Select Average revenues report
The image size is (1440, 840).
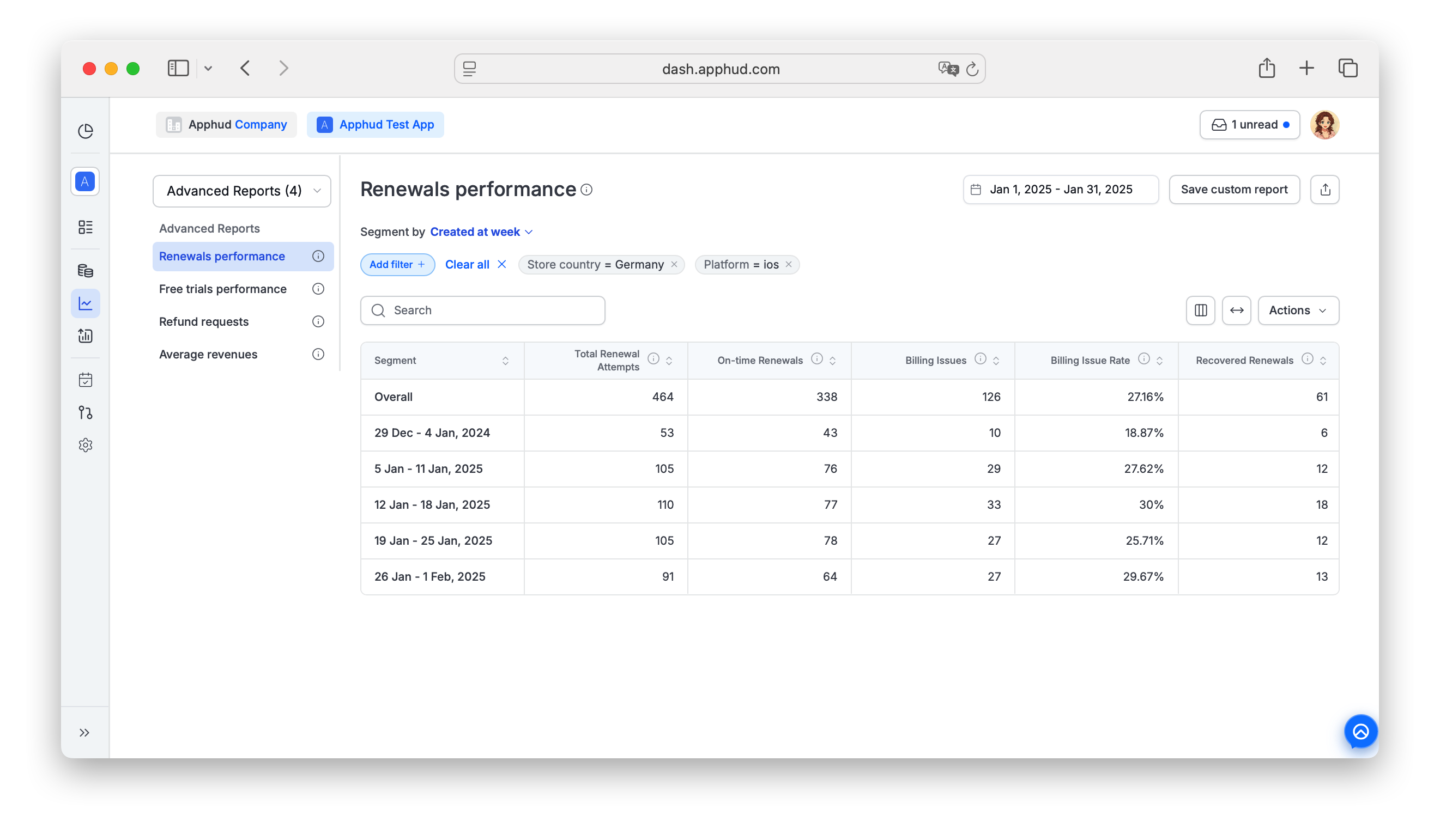coord(208,354)
